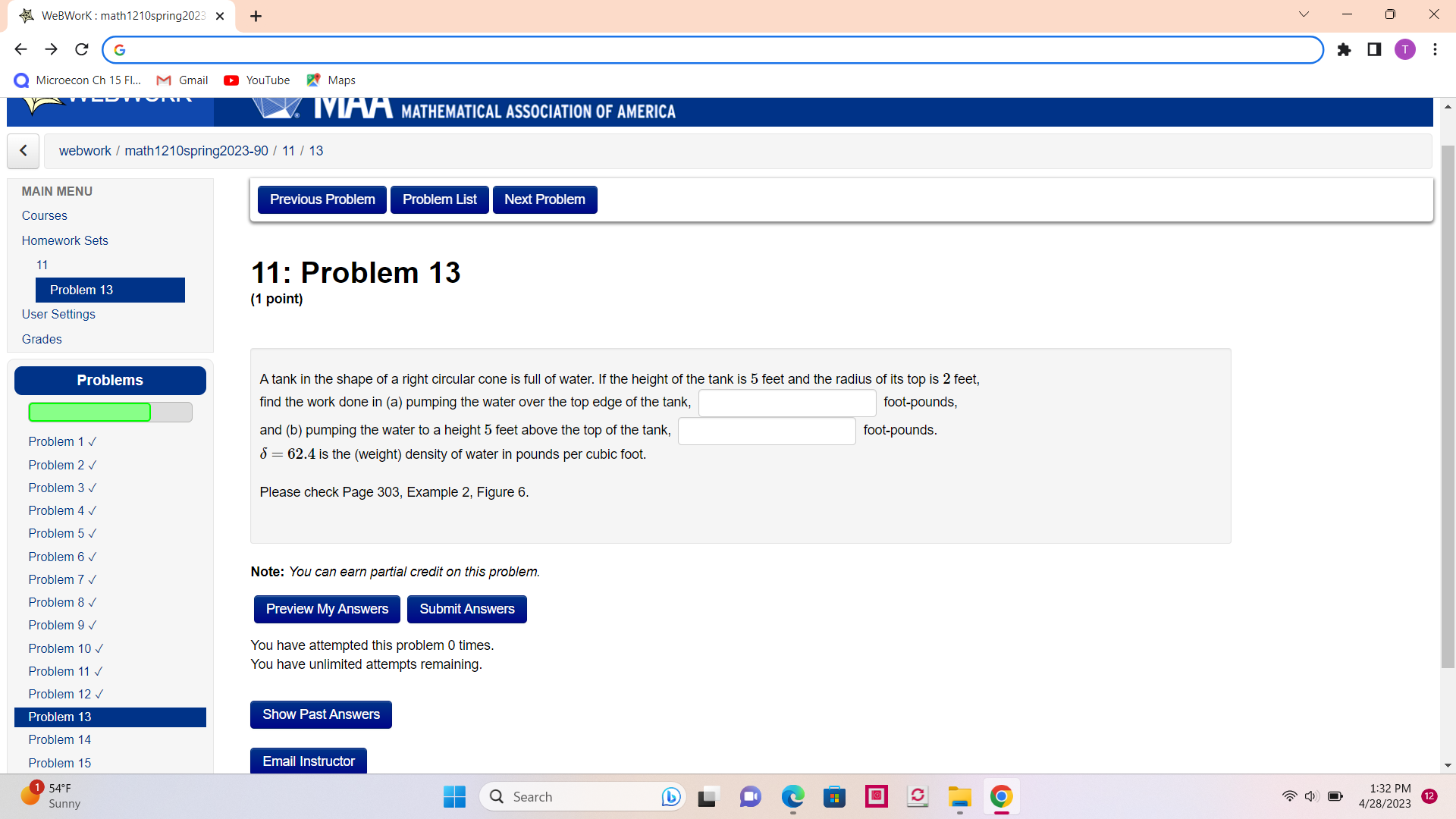Open the Extensions puzzle icon
This screenshot has height=819, width=1456.
tap(1345, 49)
